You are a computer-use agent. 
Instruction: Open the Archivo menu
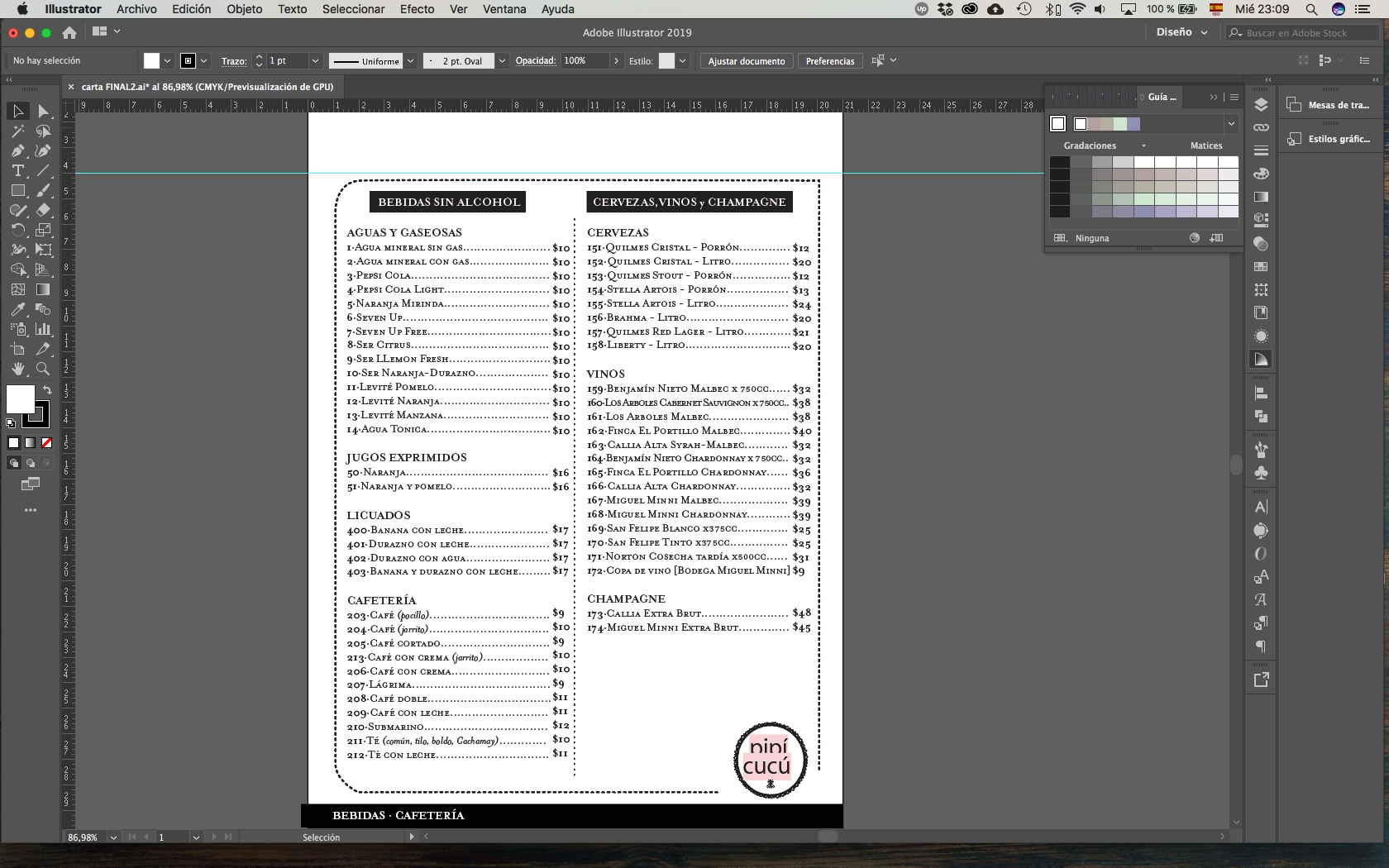click(136, 9)
